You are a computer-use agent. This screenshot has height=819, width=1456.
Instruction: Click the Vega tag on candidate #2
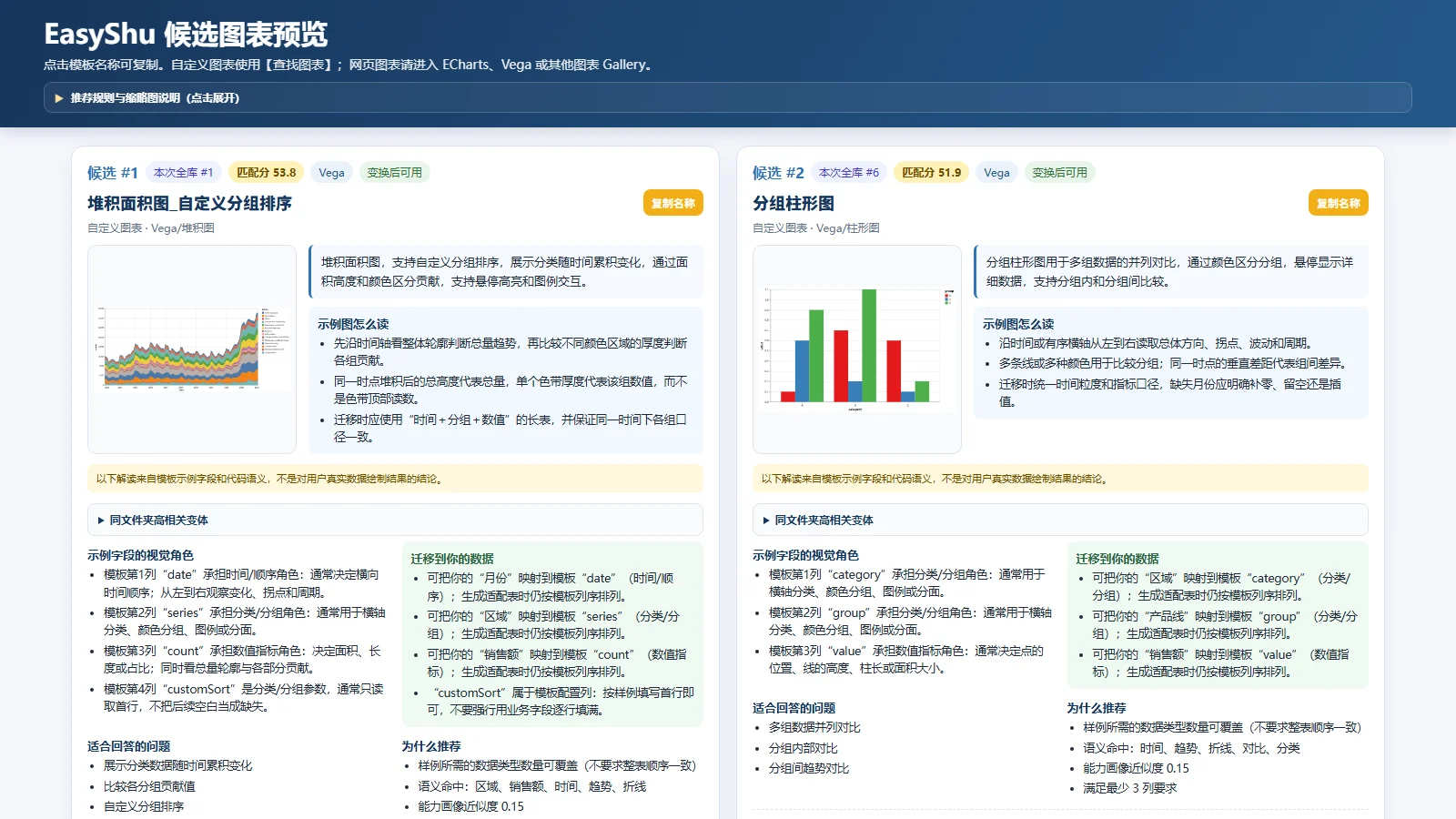[x=996, y=172]
